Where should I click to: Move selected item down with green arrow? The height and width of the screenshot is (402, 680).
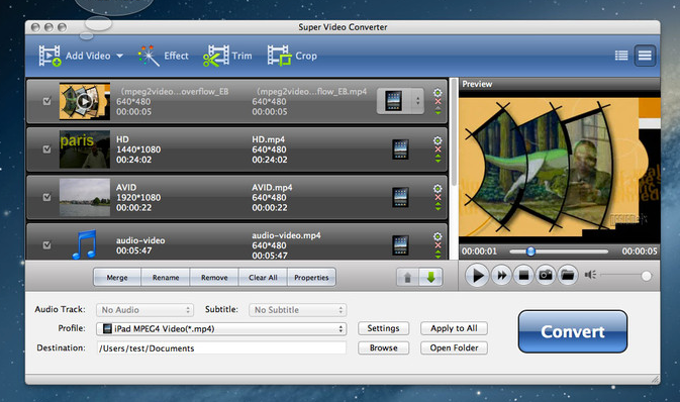pos(431,277)
